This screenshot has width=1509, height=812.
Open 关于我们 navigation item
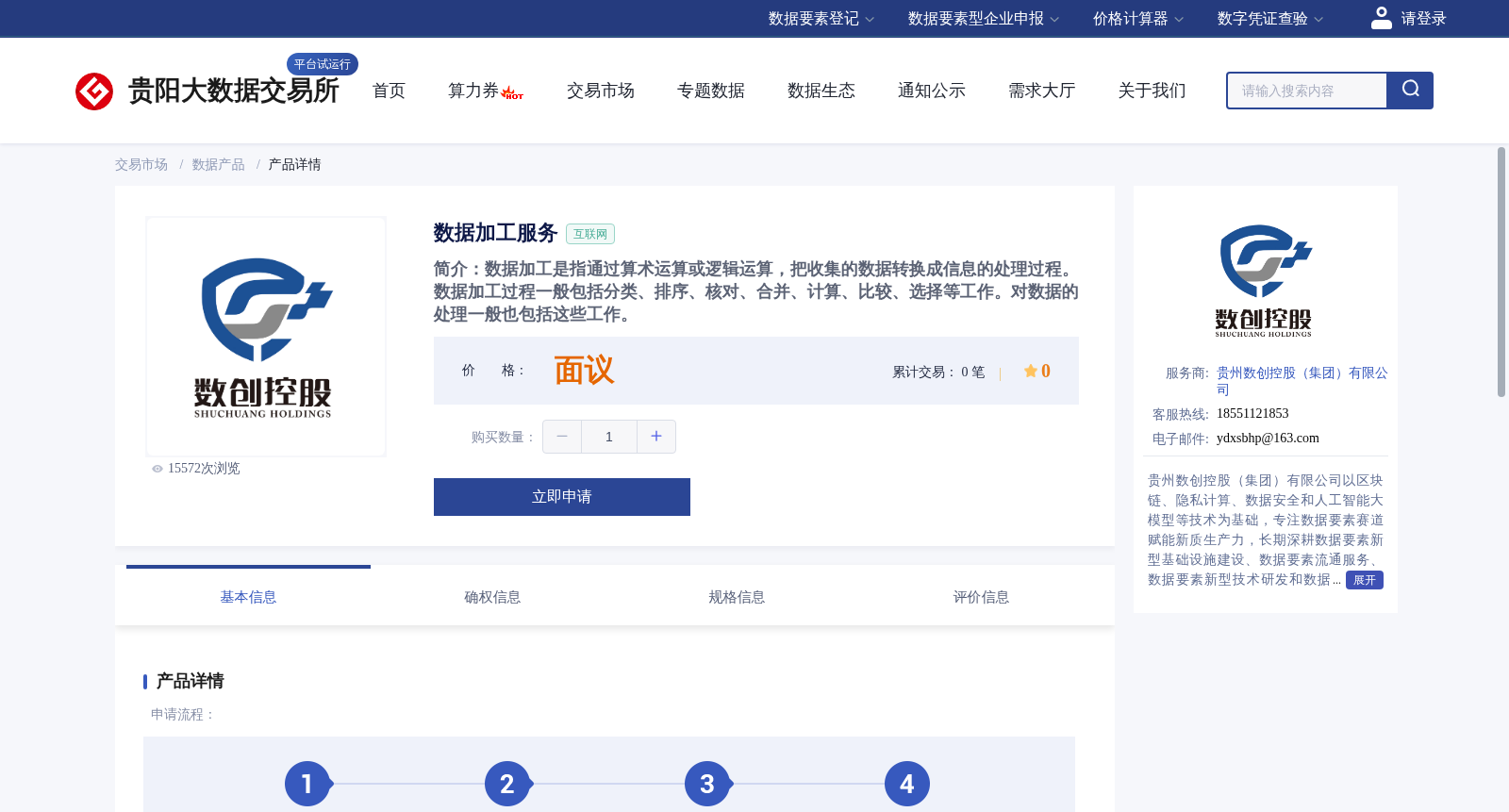[1152, 91]
